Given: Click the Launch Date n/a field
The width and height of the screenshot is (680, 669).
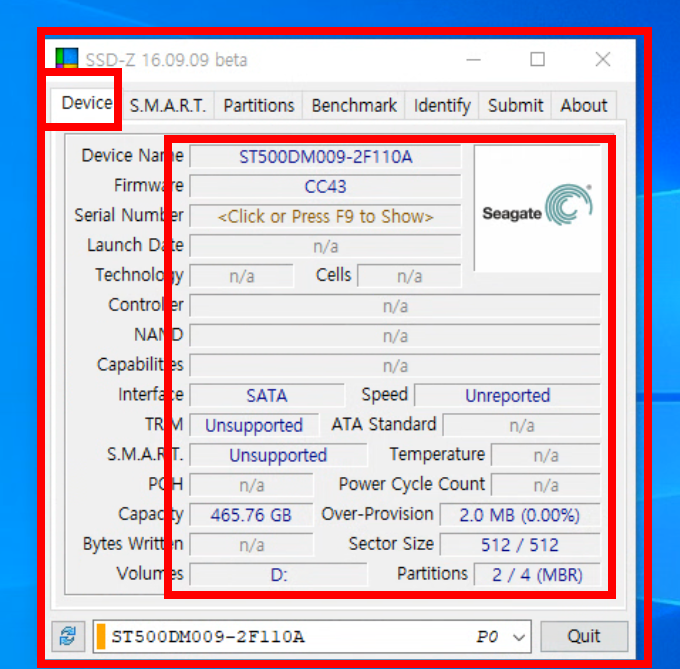Looking at the screenshot, I should pyautogui.click(x=325, y=246).
